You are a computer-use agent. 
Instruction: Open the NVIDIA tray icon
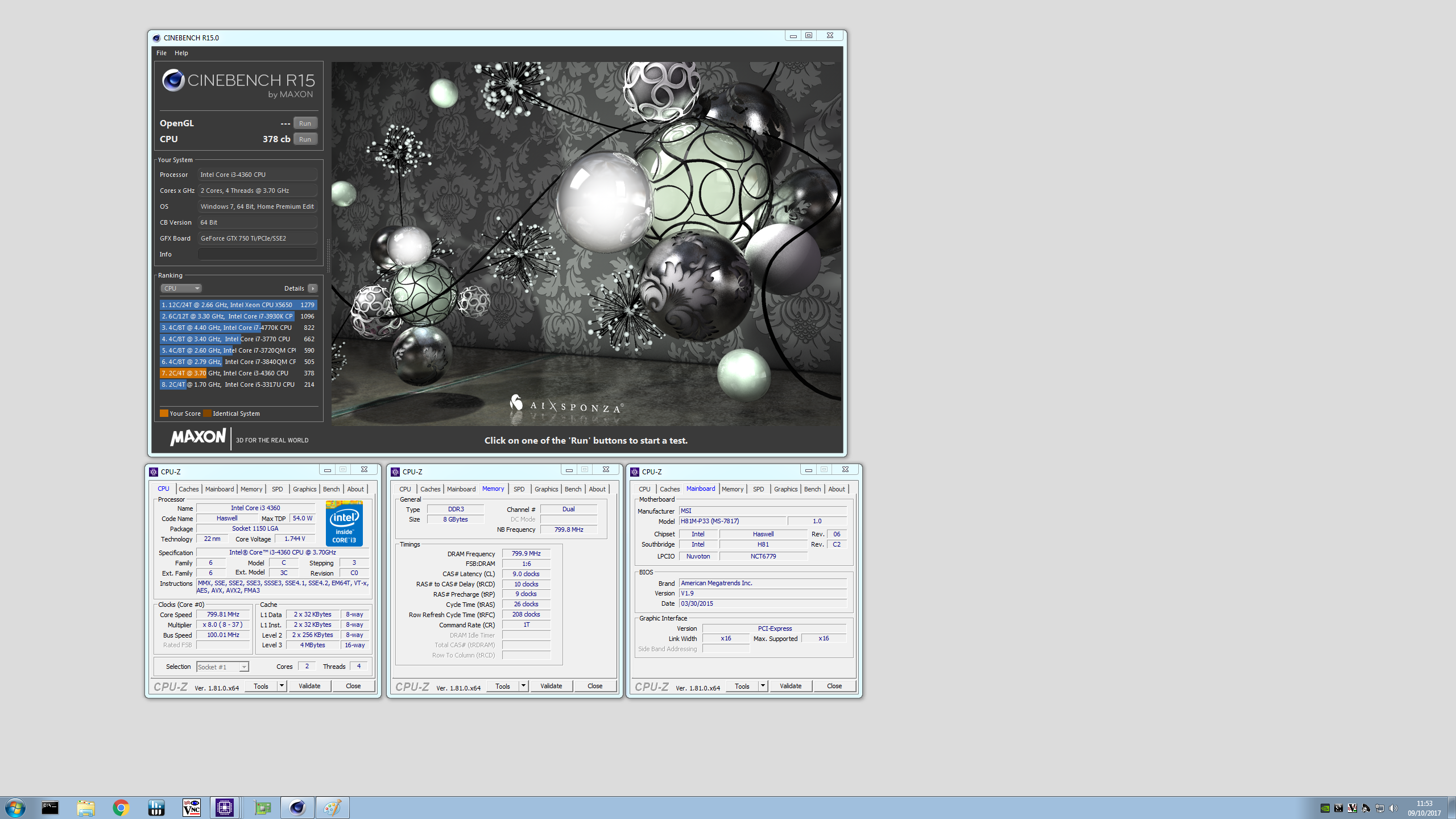(1325, 808)
